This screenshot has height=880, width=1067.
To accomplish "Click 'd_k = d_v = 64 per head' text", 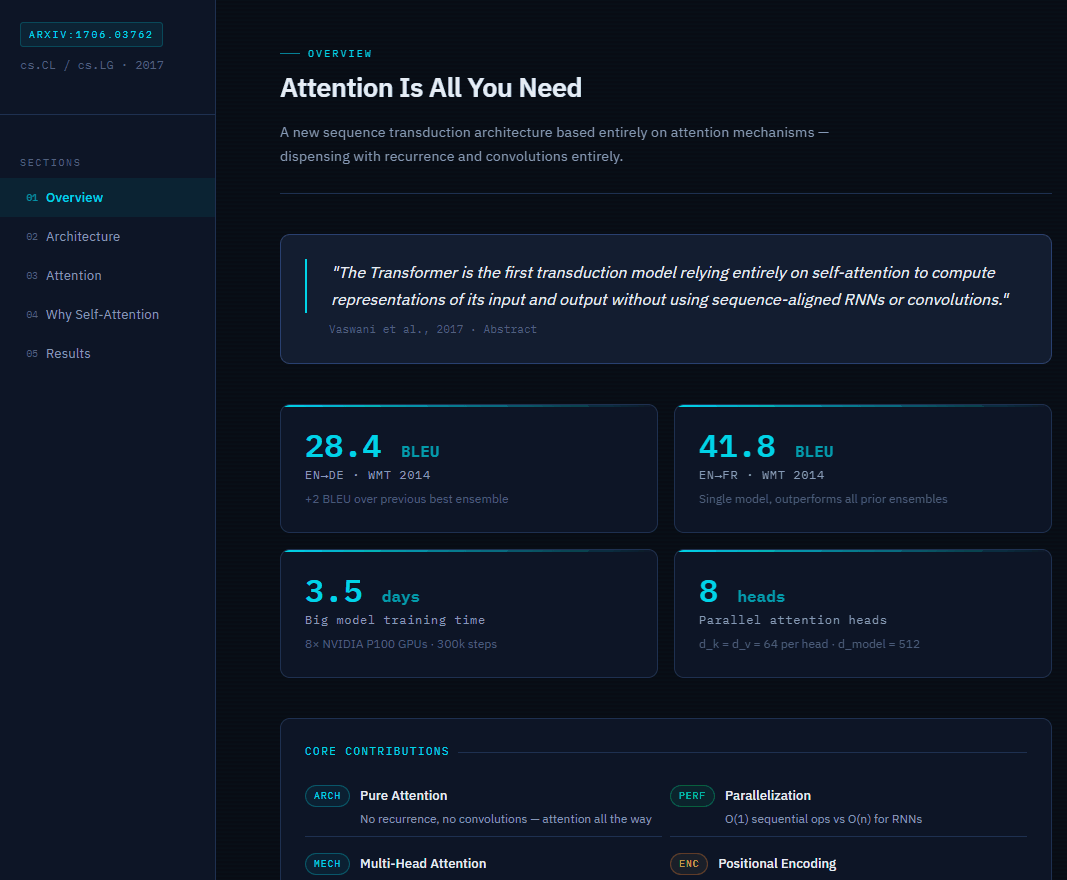I will (764, 644).
